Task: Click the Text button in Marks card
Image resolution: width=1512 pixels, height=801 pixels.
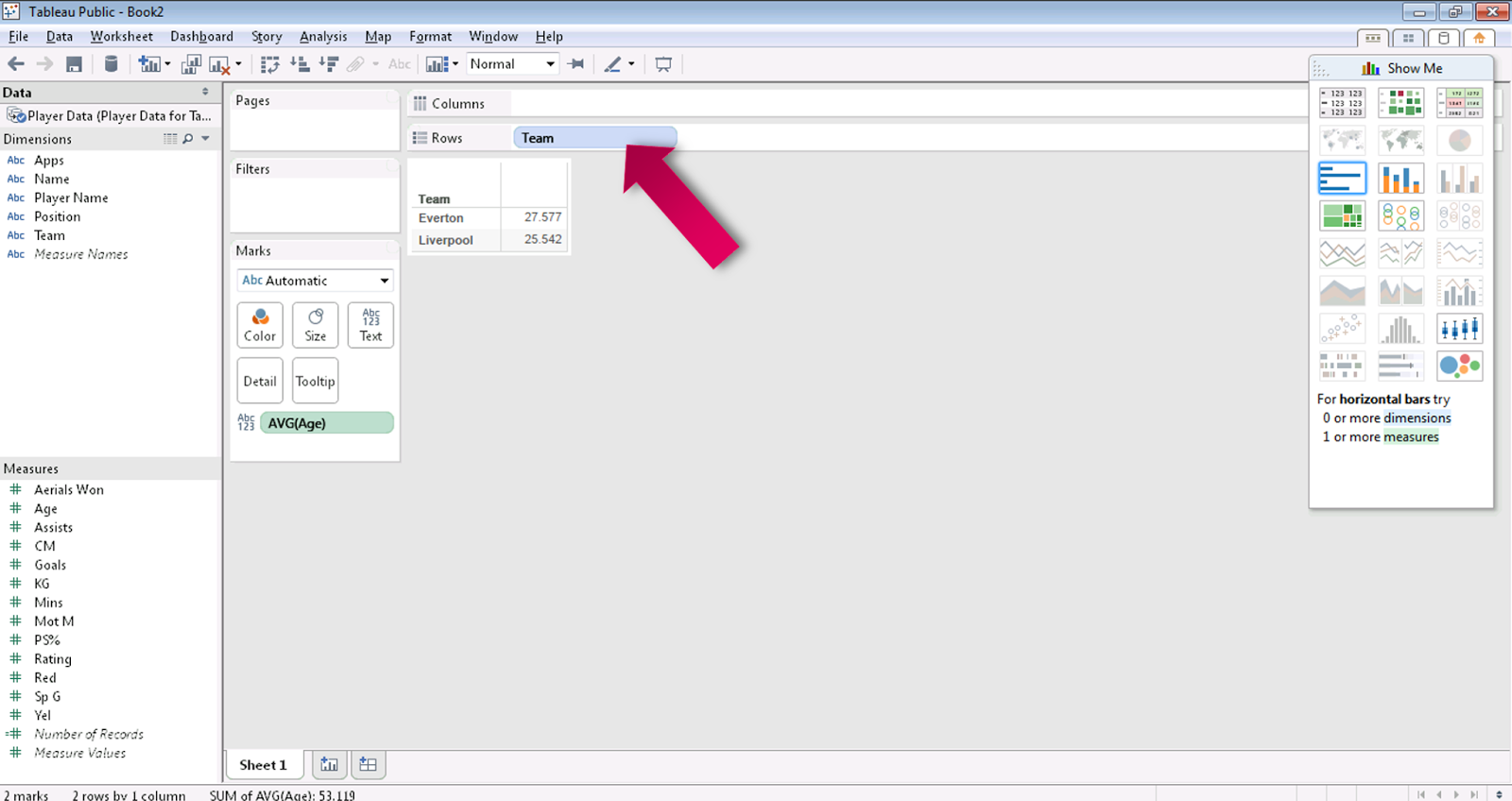Action: point(370,325)
